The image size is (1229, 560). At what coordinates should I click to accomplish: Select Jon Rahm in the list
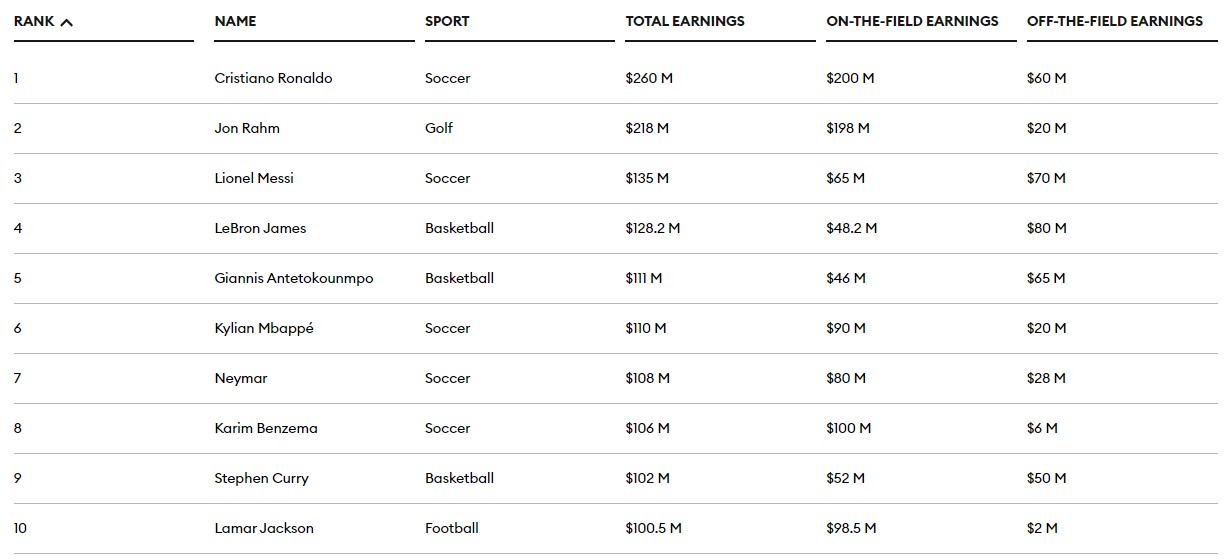[x=247, y=128]
